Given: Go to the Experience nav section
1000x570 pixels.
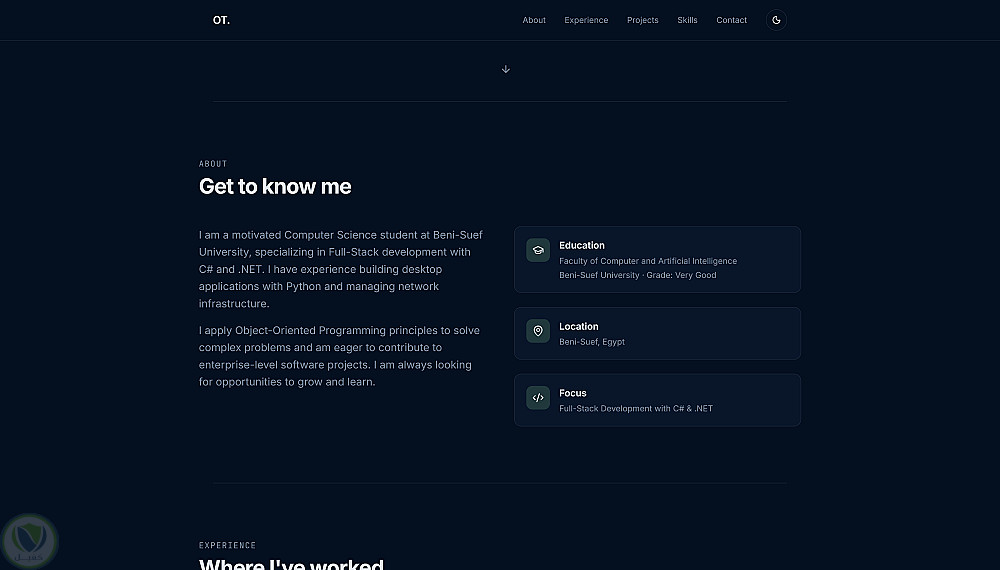Looking at the screenshot, I should pos(586,20).
